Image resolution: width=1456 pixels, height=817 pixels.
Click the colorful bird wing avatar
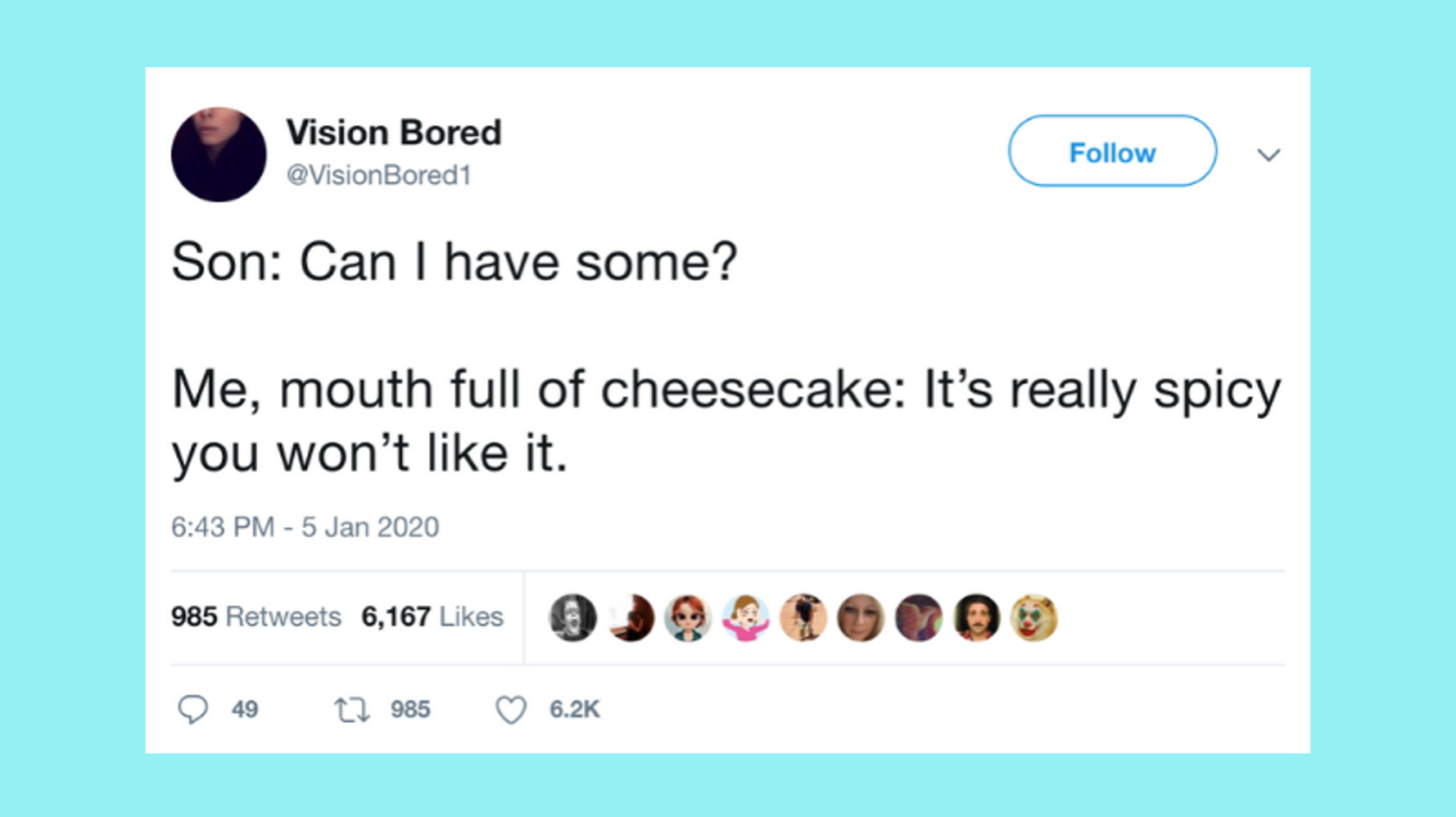pos(919,617)
